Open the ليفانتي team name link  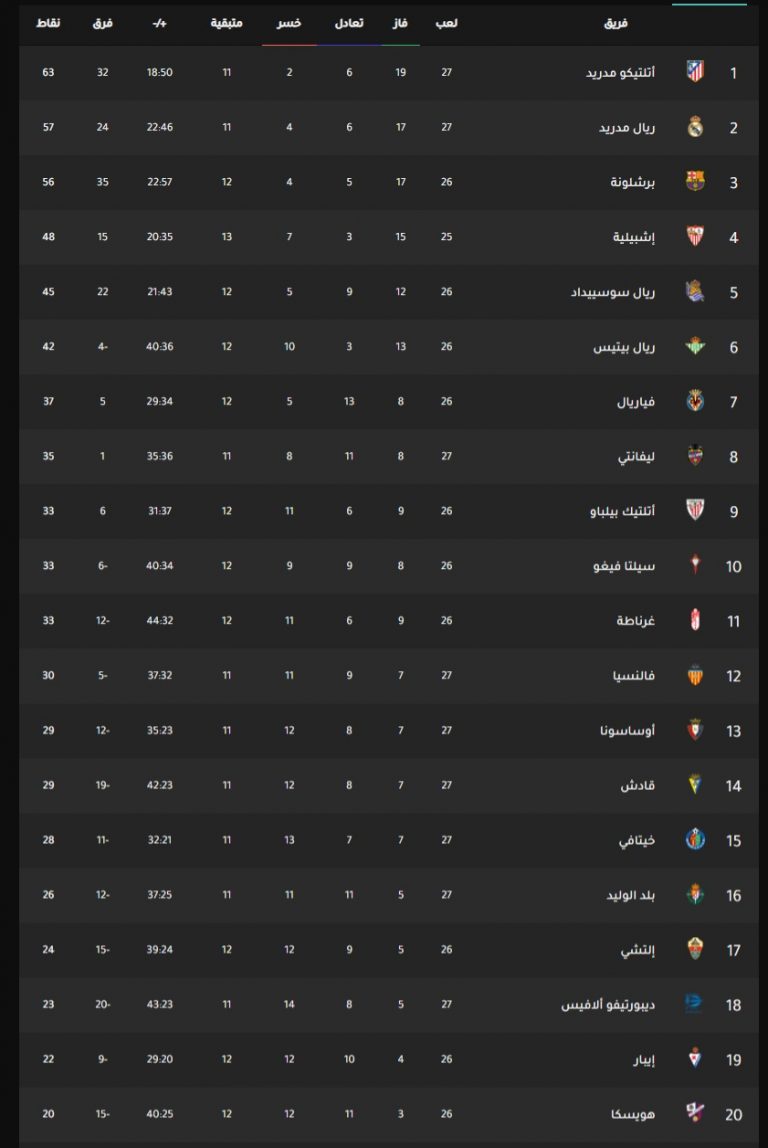click(636, 456)
